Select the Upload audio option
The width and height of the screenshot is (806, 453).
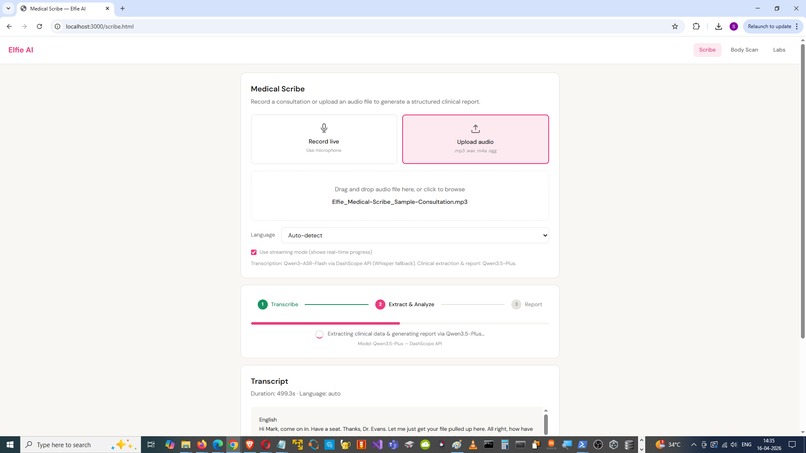[x=475, y=139]
